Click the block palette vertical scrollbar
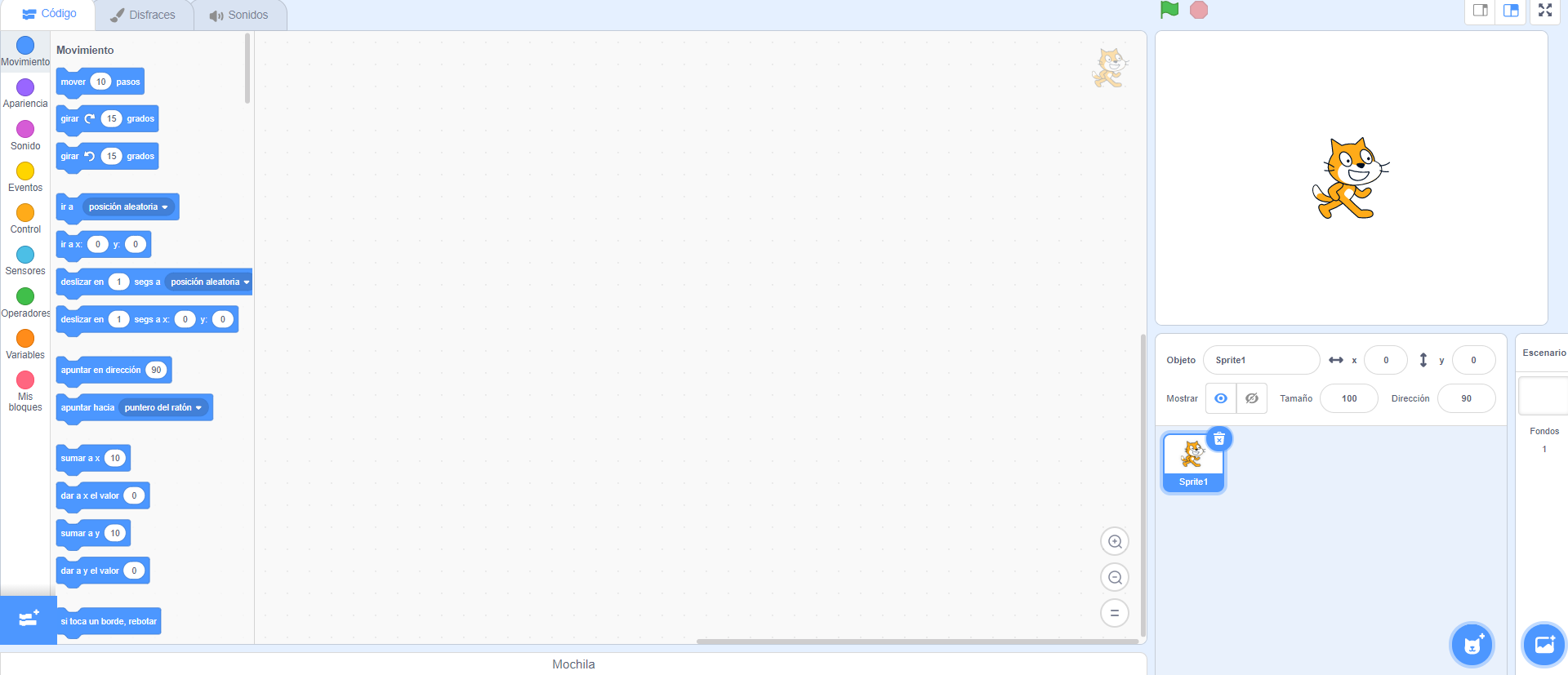 pos(247,69)
